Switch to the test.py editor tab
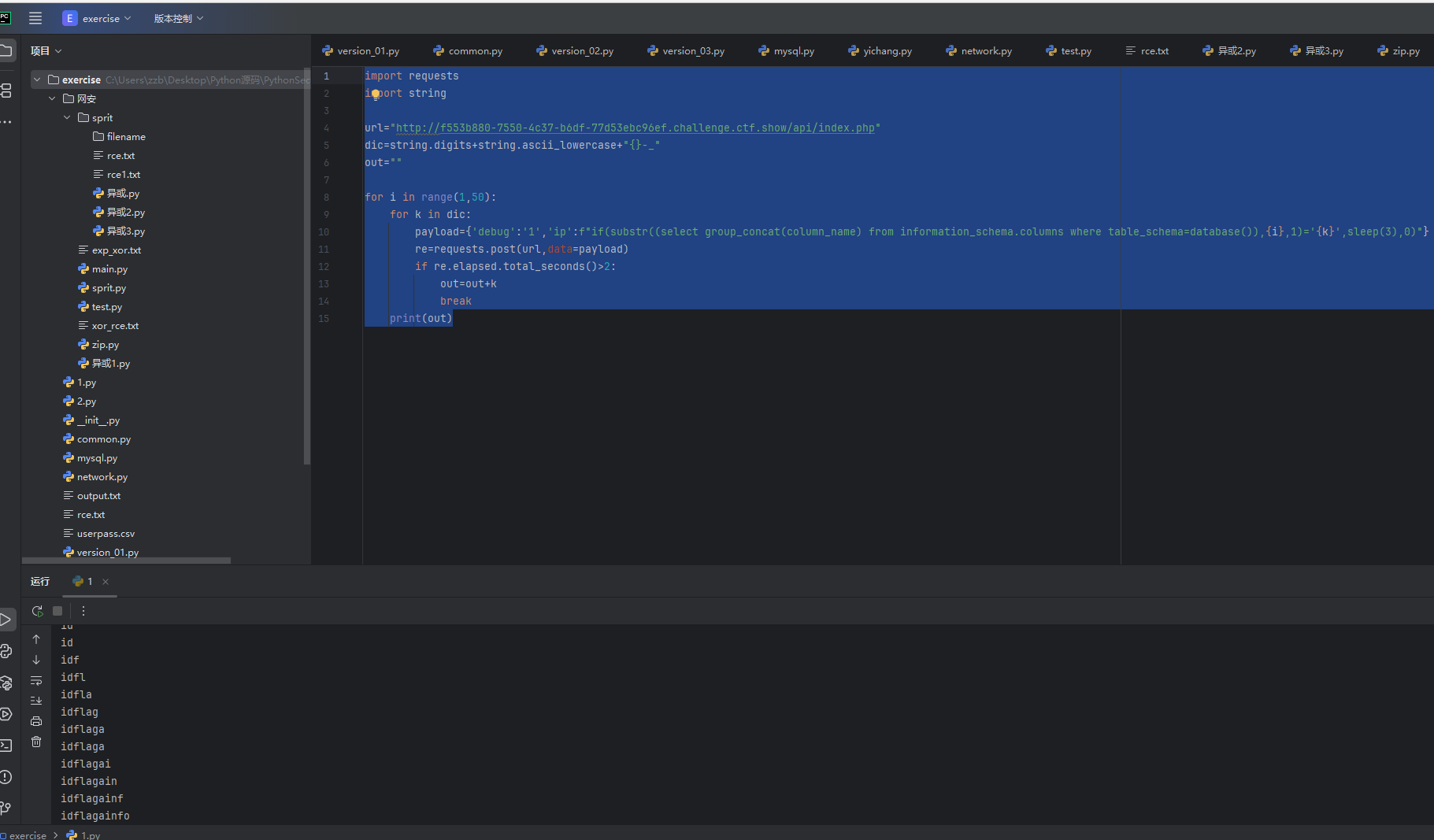 (x=1069, y=50)
